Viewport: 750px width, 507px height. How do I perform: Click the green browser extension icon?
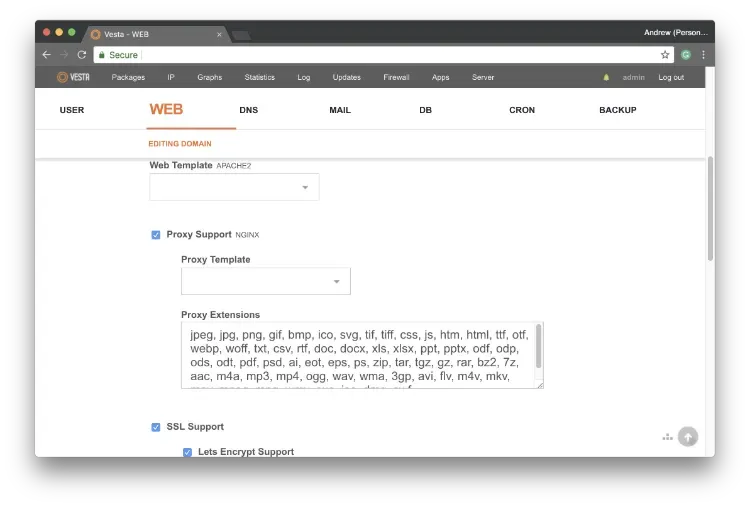point(686,55)
